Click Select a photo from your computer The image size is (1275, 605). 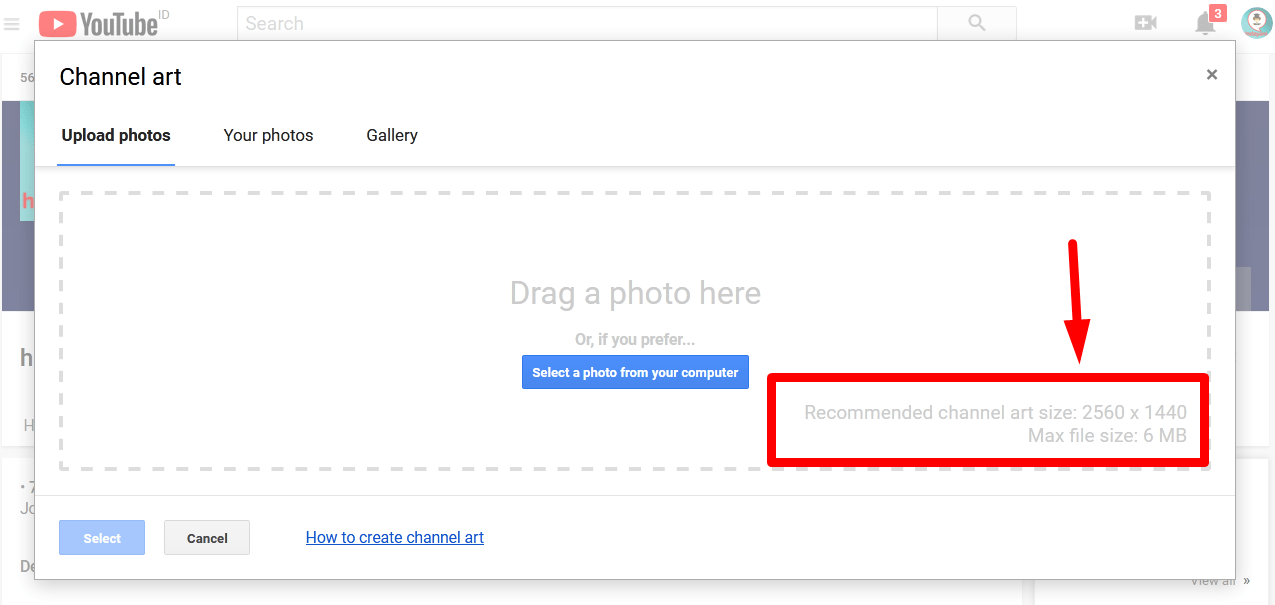pyautogui.click(x=635, y=372)
